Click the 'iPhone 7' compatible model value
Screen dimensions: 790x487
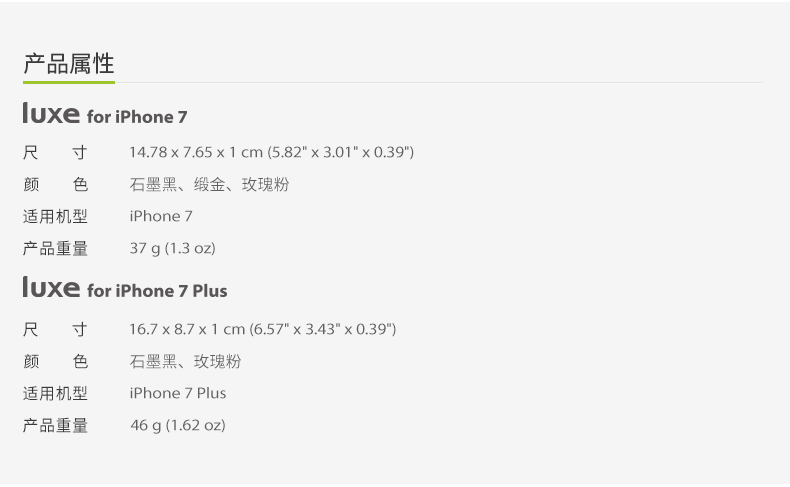point(161,216)
